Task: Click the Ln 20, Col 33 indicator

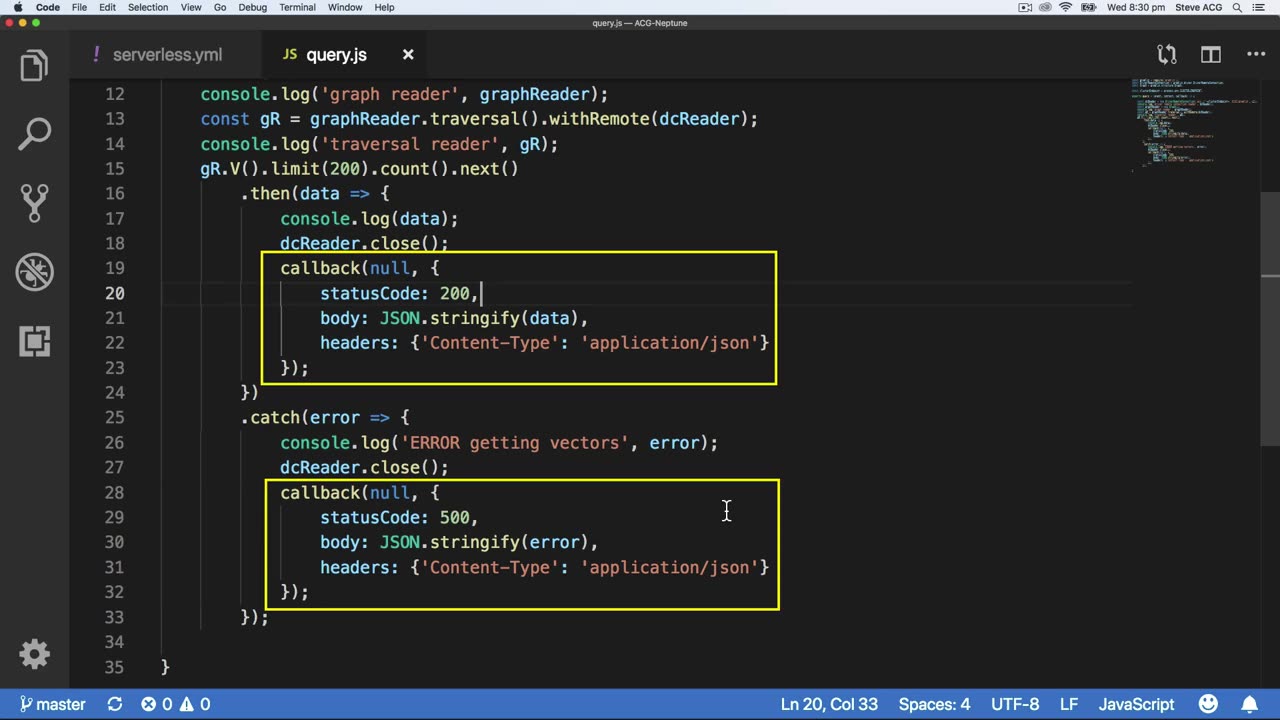Action: (829, 704)
